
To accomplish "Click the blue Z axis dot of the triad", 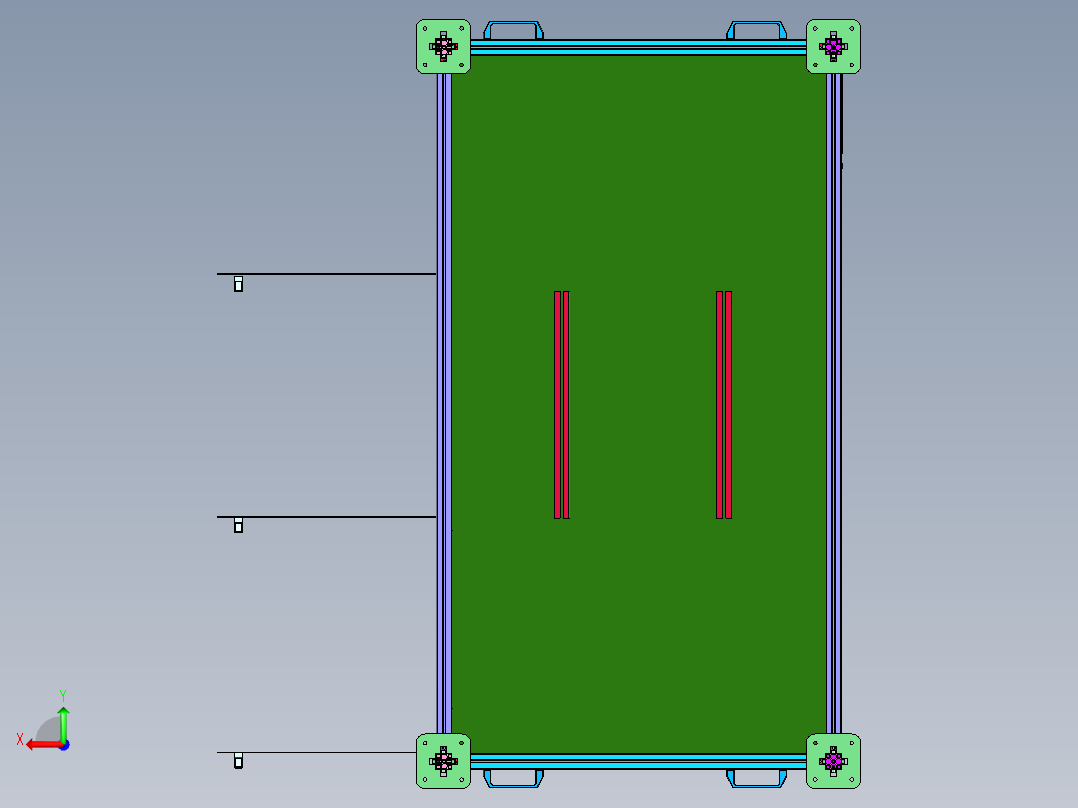I will 65,745.
